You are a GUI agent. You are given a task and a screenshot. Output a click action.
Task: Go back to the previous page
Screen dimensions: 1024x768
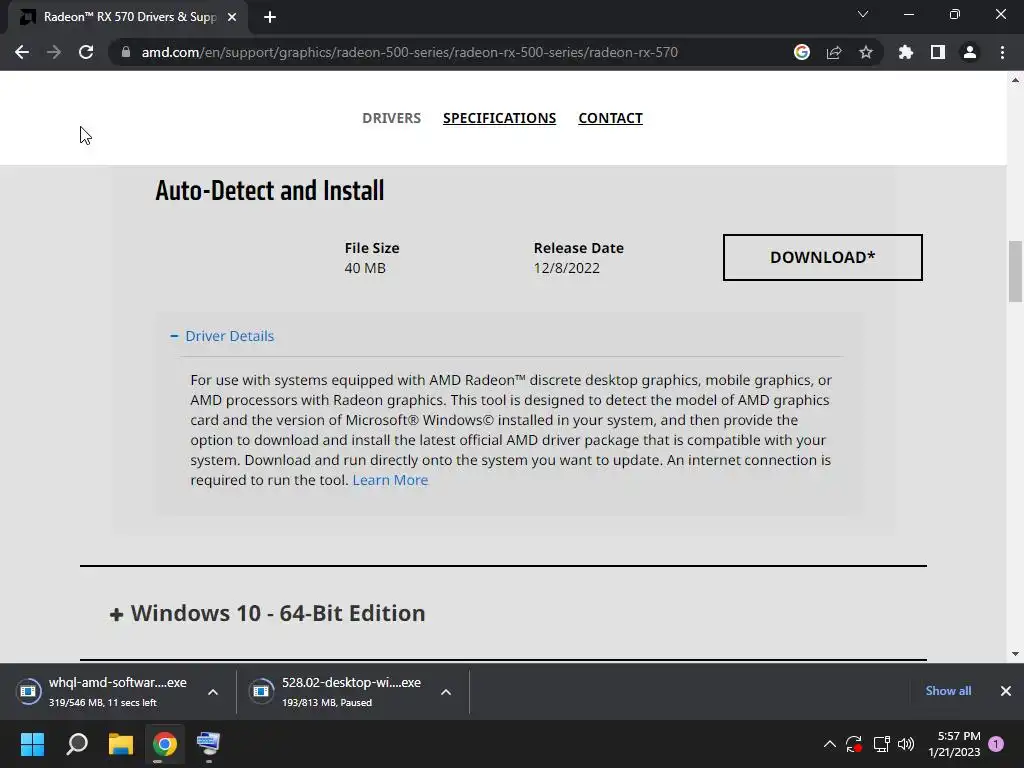(22, 52)
